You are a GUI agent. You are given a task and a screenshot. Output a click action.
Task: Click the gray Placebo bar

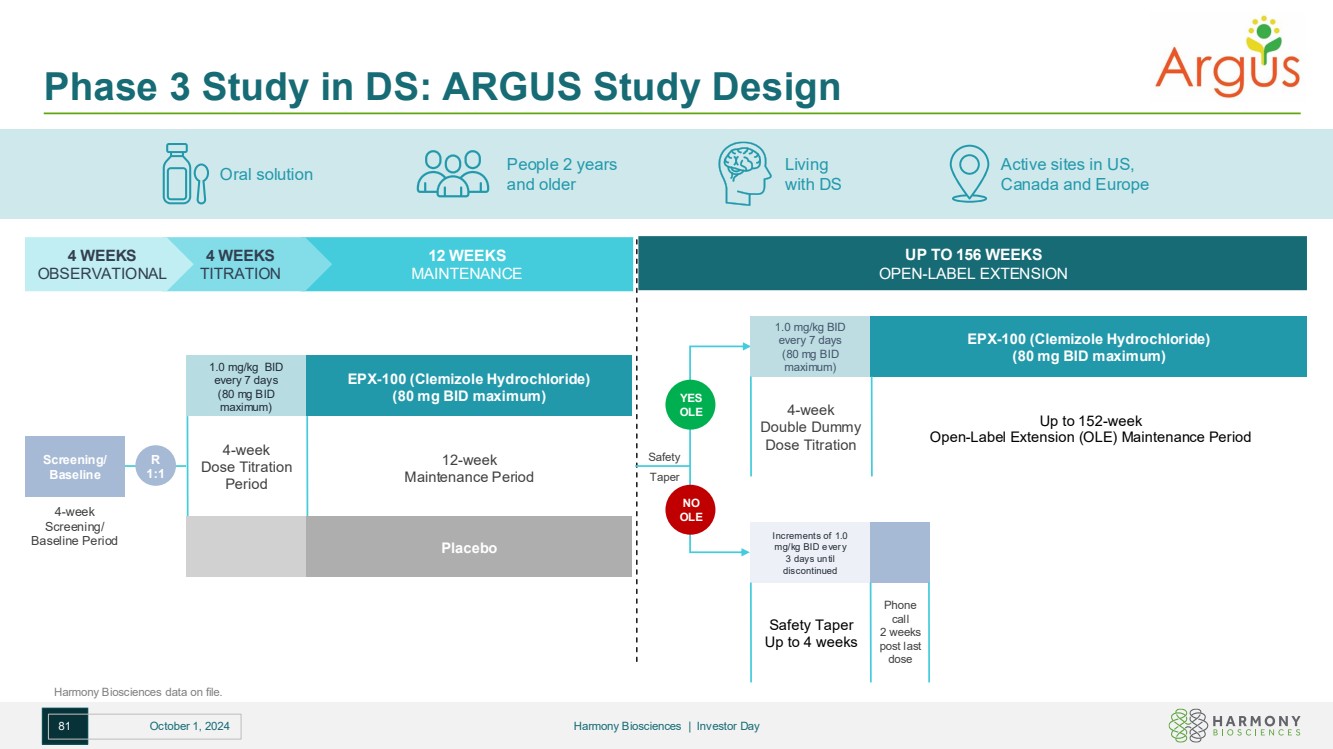(x=468, y=547)
